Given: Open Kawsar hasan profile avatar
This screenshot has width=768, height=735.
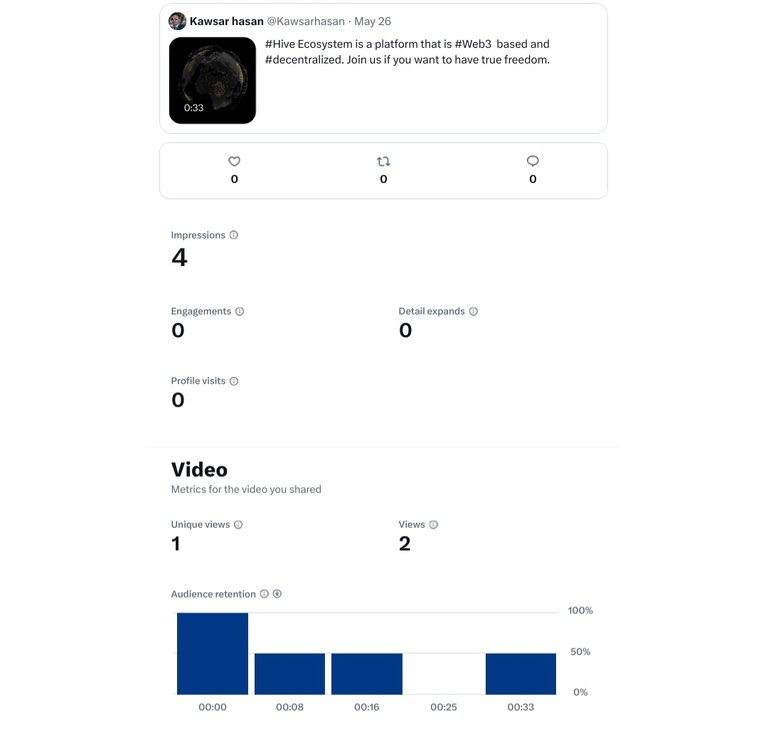Looking at the screenshot, I should (x=177, y=21).
